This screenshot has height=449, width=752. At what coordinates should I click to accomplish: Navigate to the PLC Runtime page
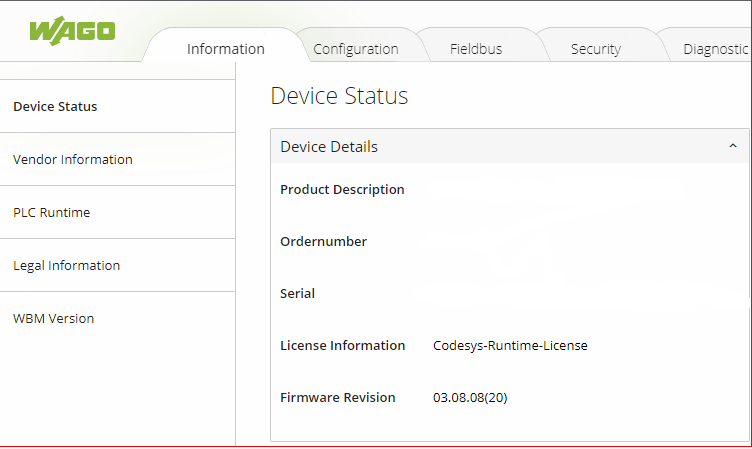point(51,212)
